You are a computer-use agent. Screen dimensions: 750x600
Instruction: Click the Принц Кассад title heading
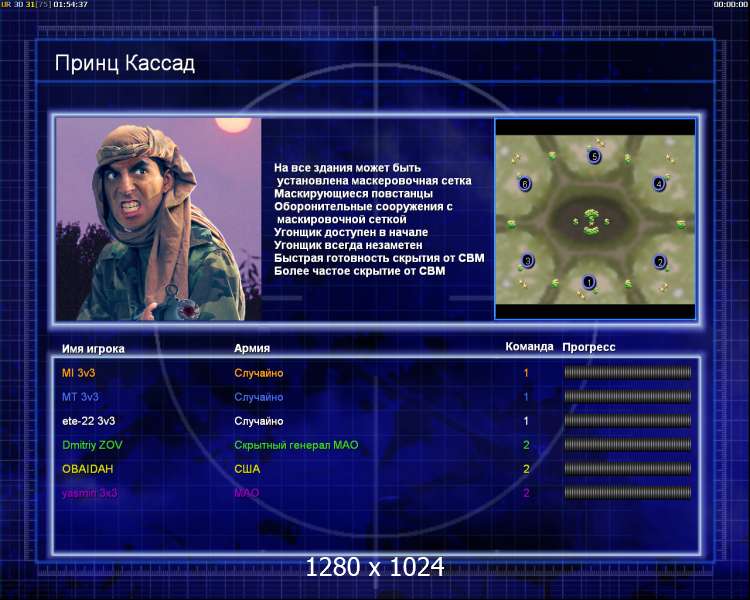coord(125,63)
